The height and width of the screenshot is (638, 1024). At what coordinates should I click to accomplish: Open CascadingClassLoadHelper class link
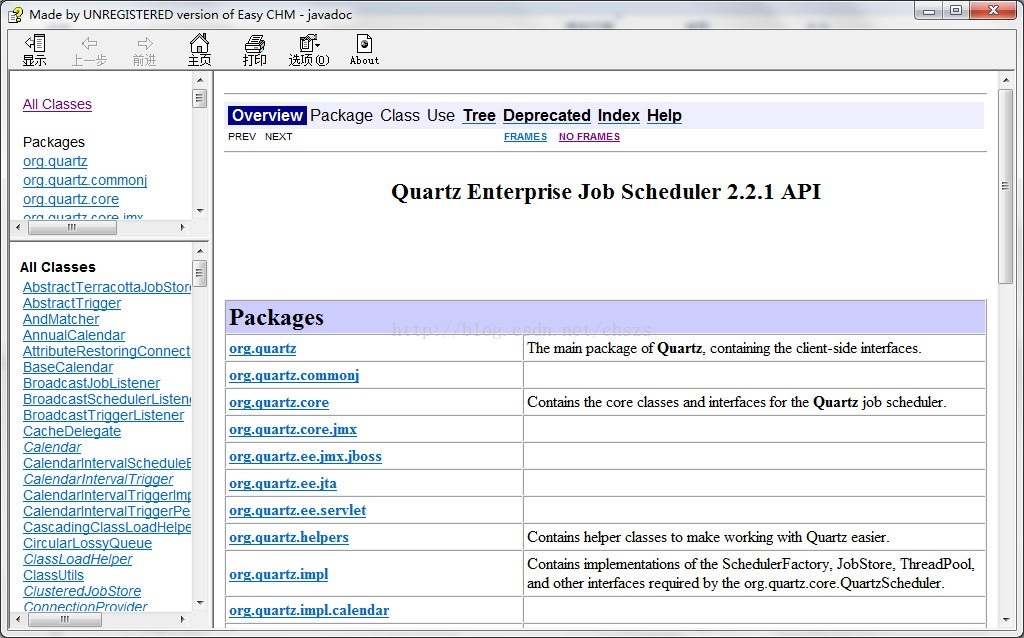click(106, 528)
